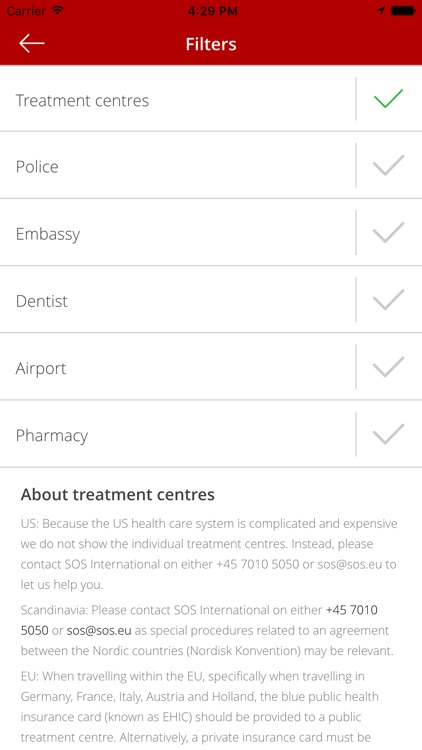This screenshot has height=750, width=422.
Task: Select the Embassy row label
Action: coord(48,234)
